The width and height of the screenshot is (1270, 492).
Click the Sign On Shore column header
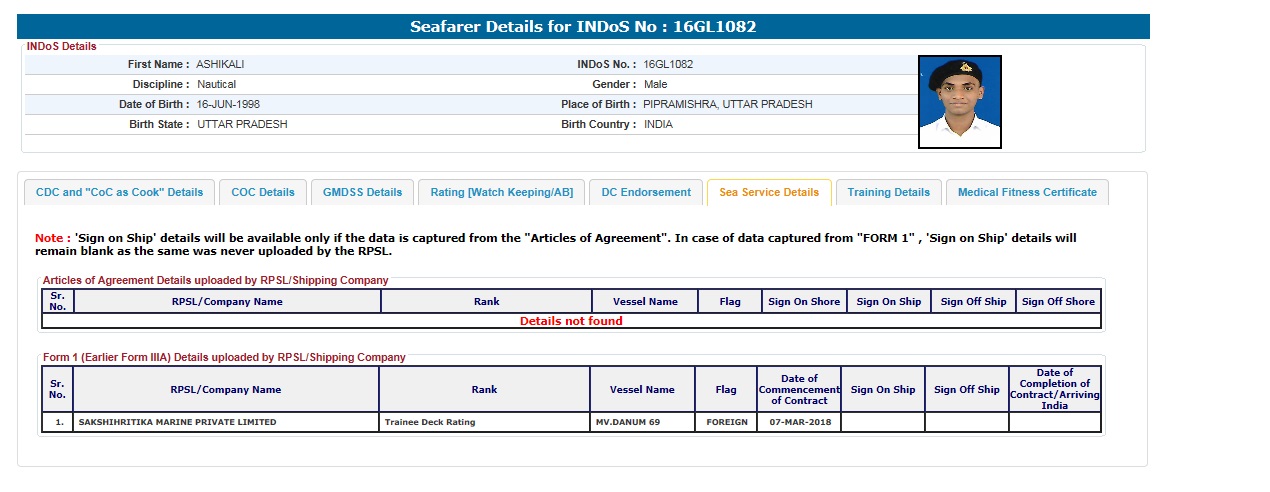coord(804,301)
